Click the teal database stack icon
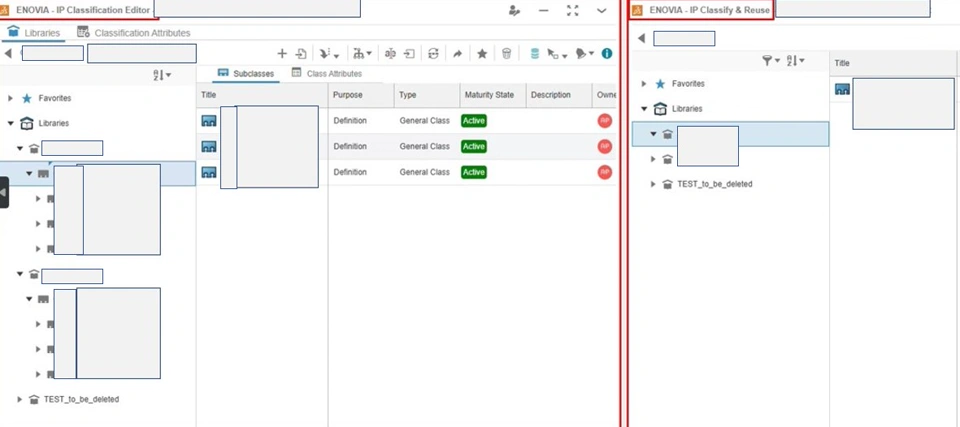The image size is (960, 427). 534,54
